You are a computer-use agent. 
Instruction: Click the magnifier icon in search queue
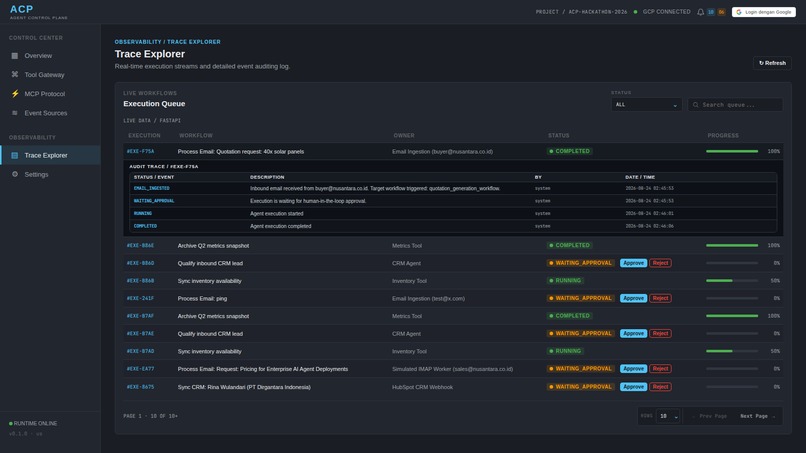point(695,105)
